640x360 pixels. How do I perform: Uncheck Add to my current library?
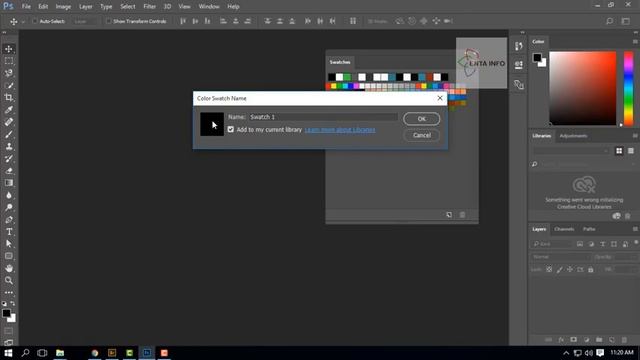point(231,129)
